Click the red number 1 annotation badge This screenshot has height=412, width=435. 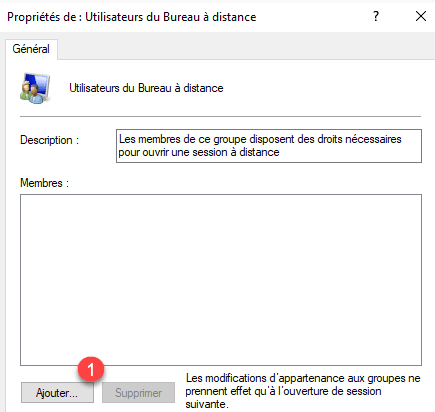[91, 369]
